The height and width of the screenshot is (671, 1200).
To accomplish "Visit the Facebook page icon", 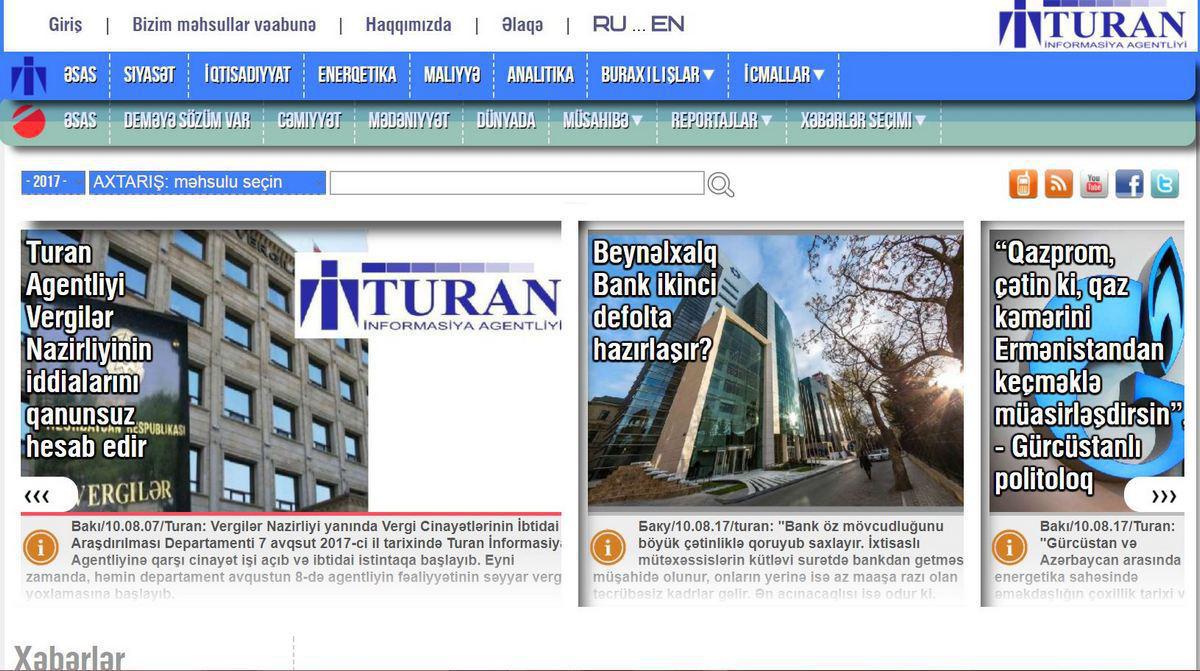I will (x=1129, y=184).
